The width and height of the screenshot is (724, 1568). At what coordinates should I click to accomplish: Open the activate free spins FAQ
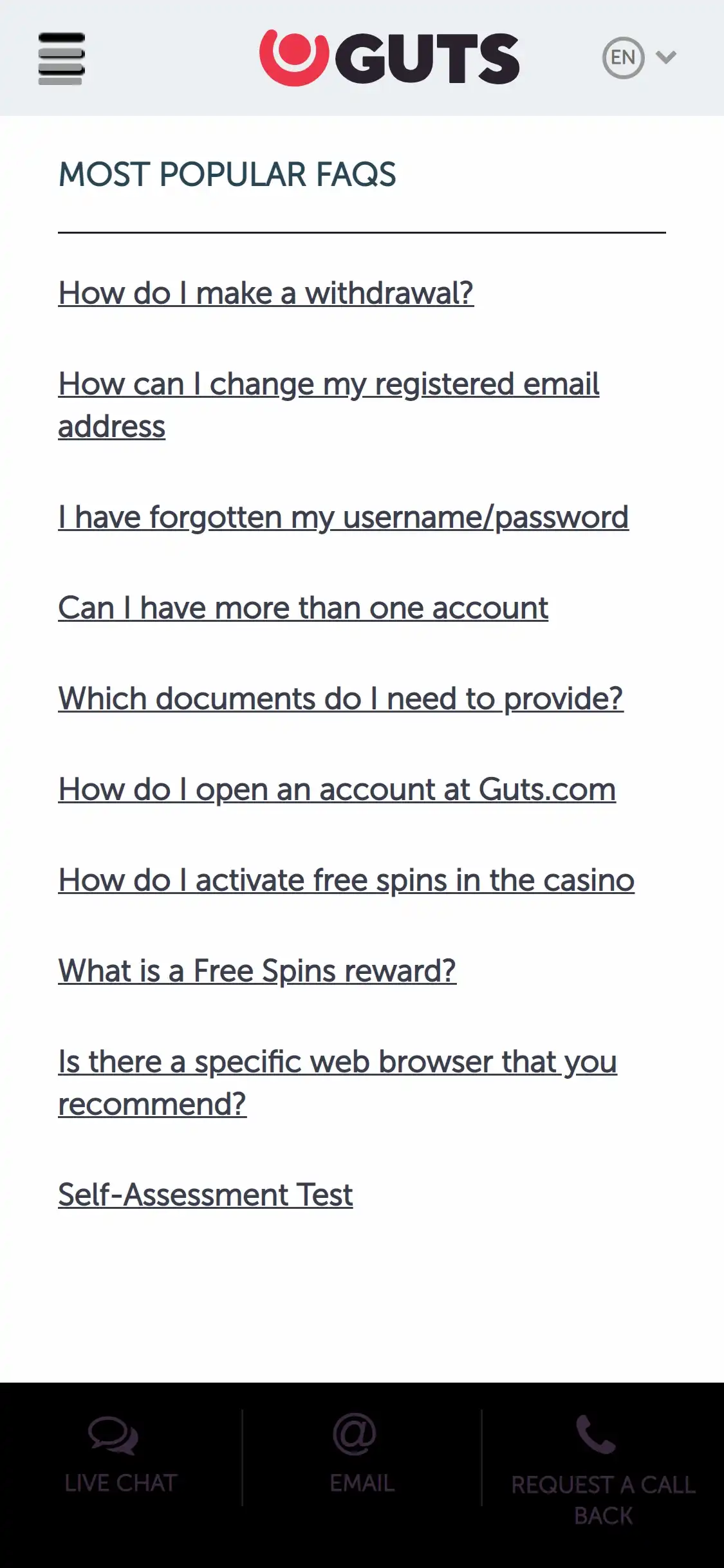(x=346, y=881)
